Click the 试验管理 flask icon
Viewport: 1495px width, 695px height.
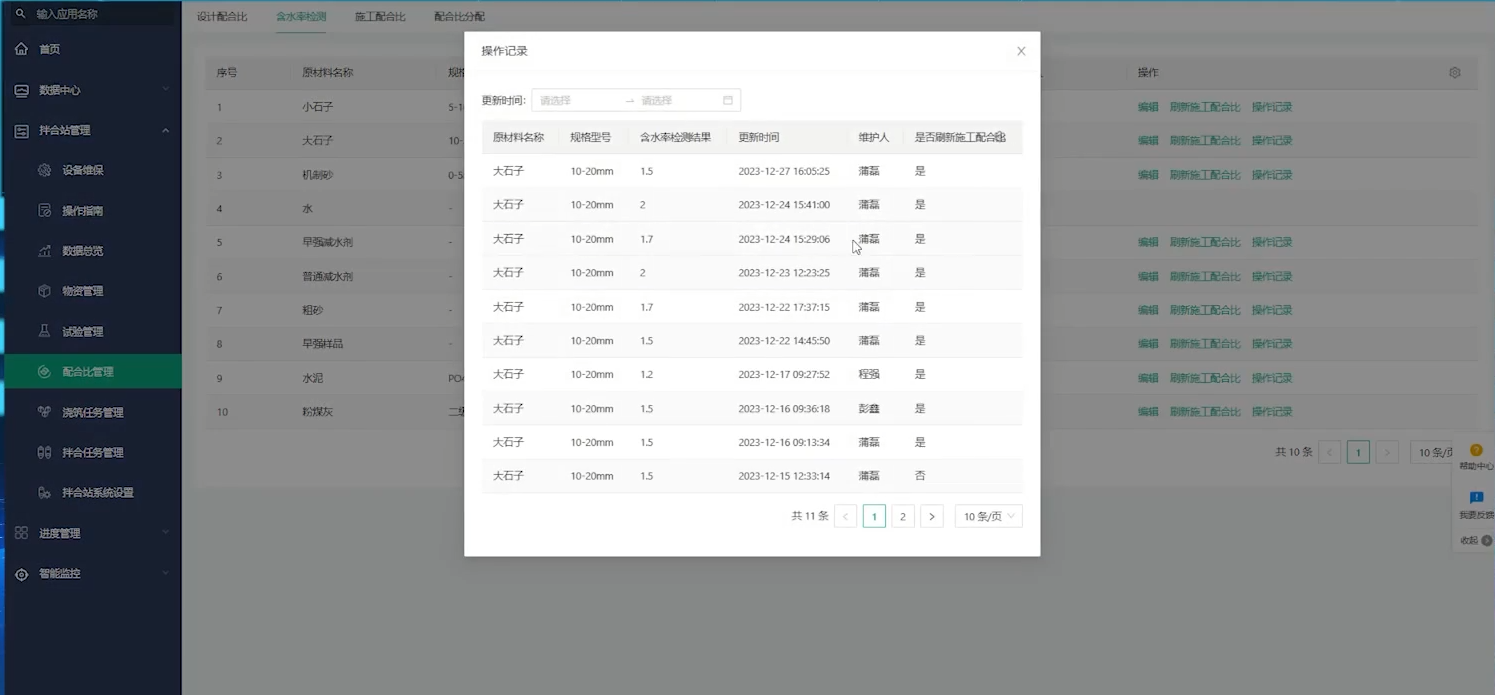point(44,331)
